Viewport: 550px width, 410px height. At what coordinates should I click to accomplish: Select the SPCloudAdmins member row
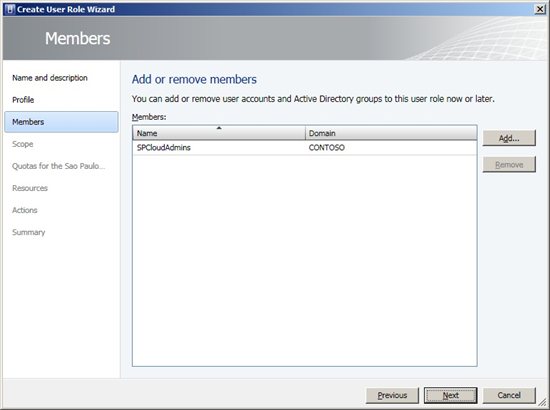[x=304, y=148]
